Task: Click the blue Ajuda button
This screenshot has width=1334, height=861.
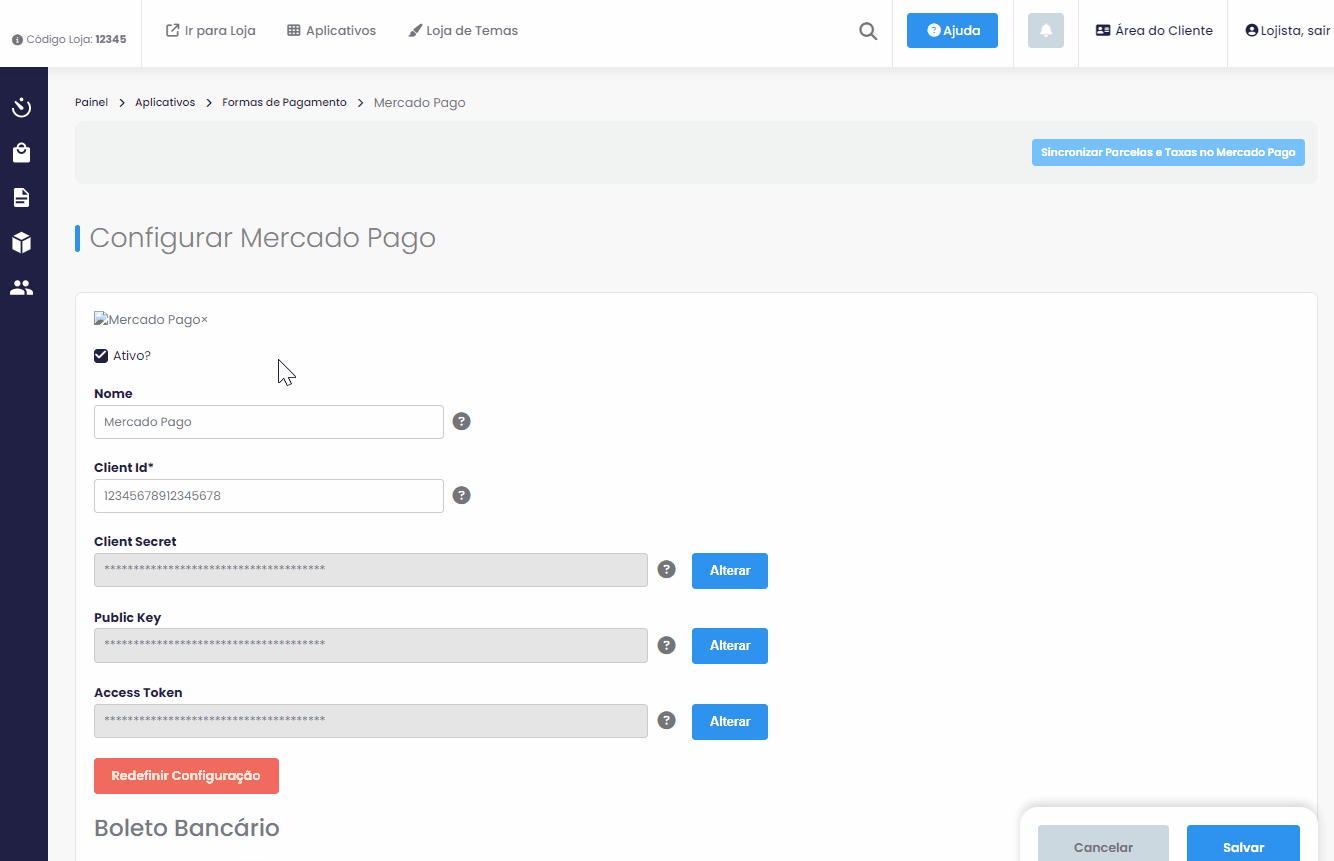Action: click(x=952, y=30)
